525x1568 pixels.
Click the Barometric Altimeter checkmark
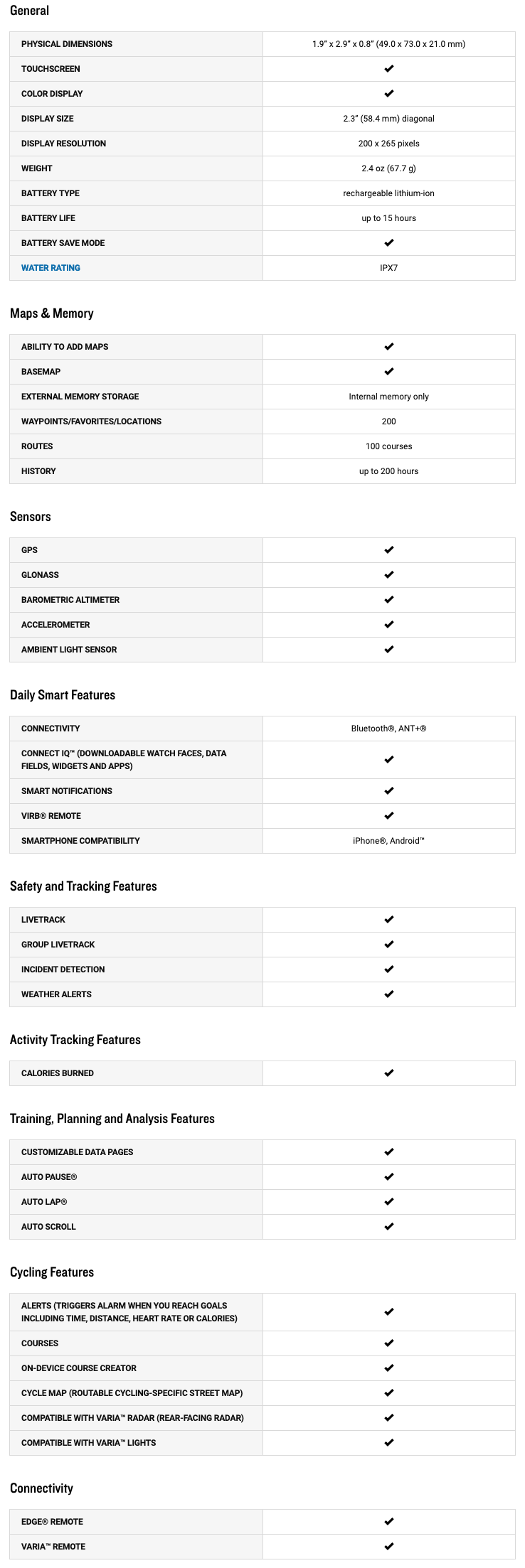point(388,600)
